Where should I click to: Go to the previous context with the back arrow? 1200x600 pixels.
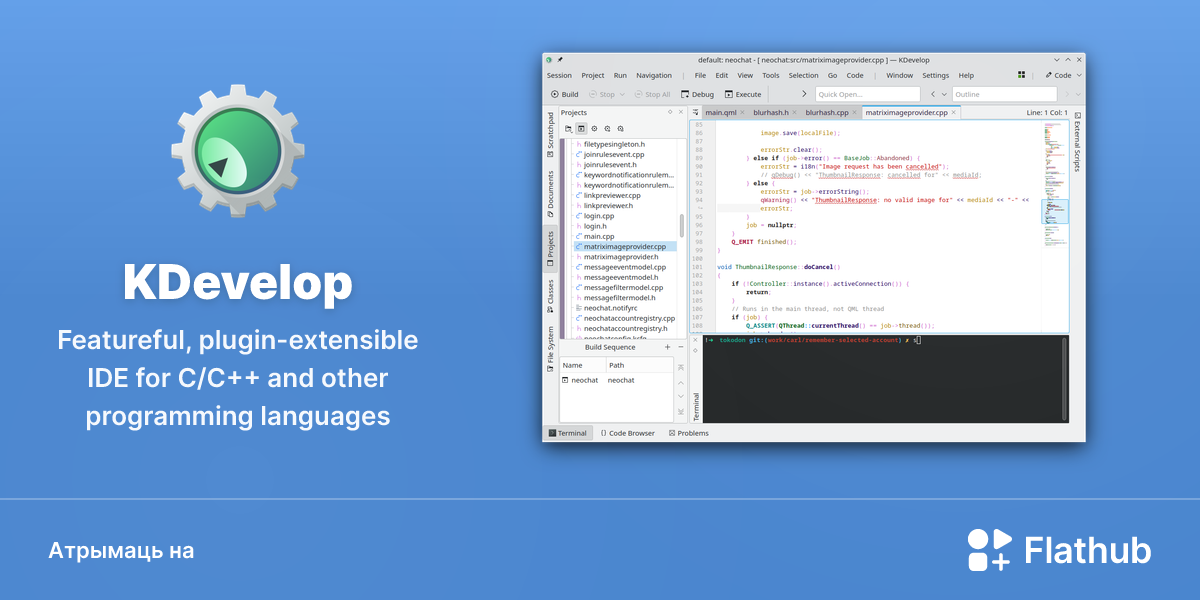coord(933,94)
